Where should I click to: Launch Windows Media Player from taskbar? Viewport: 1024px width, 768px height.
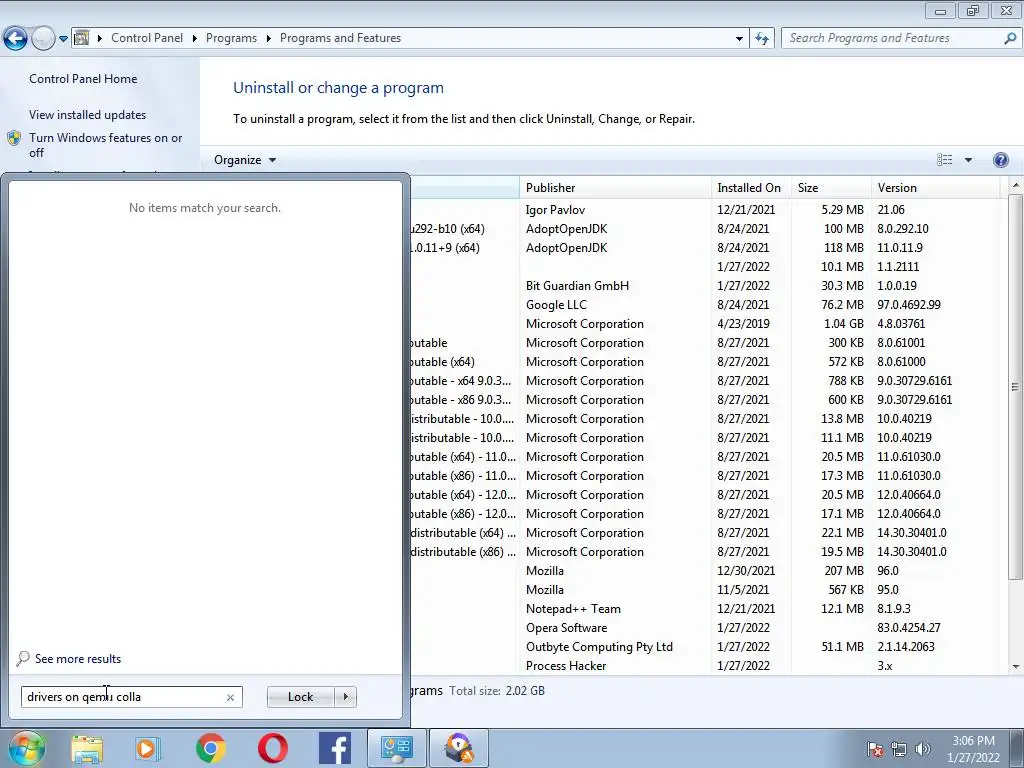pyautogui.click(x=148, y=748)
